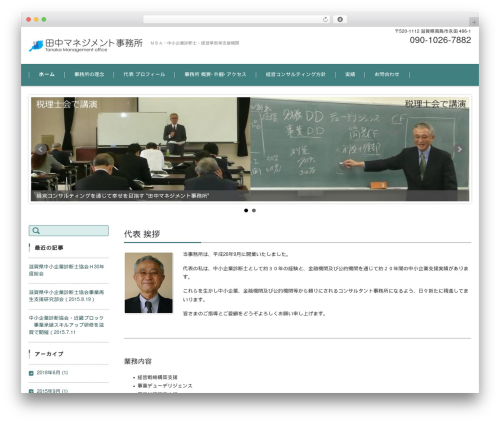Show next slide with right arrow
The image size is (500, 423).
click(459, 149)
